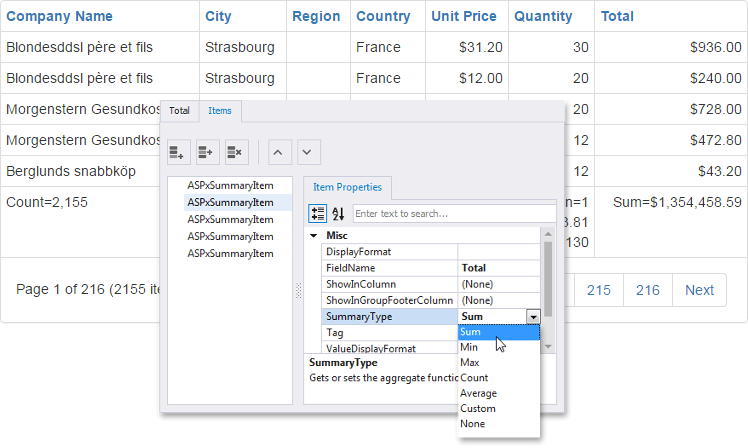
Task: Move selected item up with chevron button
Action: click(x=280, y=152)
